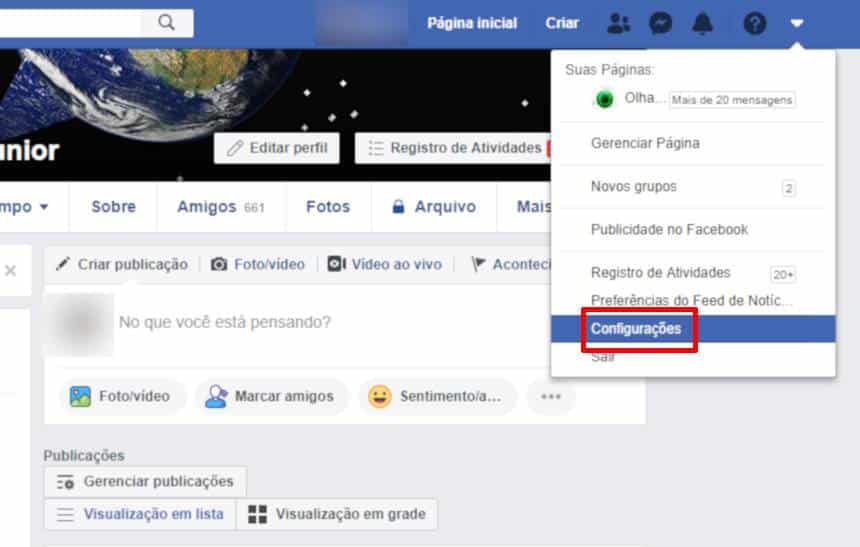Viewport: 860px width, 547px height.
Task: Click the Marcar amigos button
Action: click(x=270, y=396)
